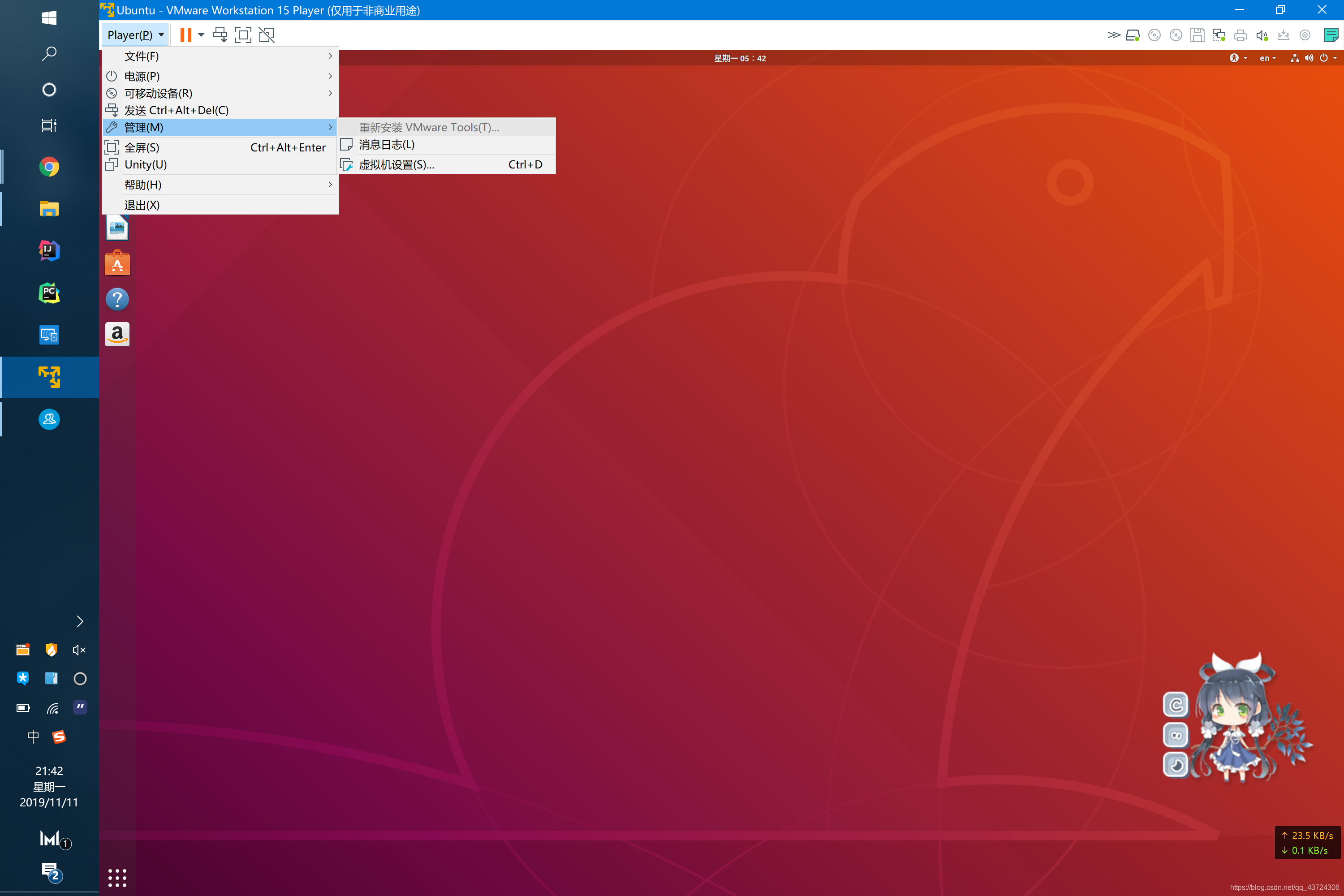Click the teal message note icon
Screen dimensions: 1344x896
point(1331,35)
